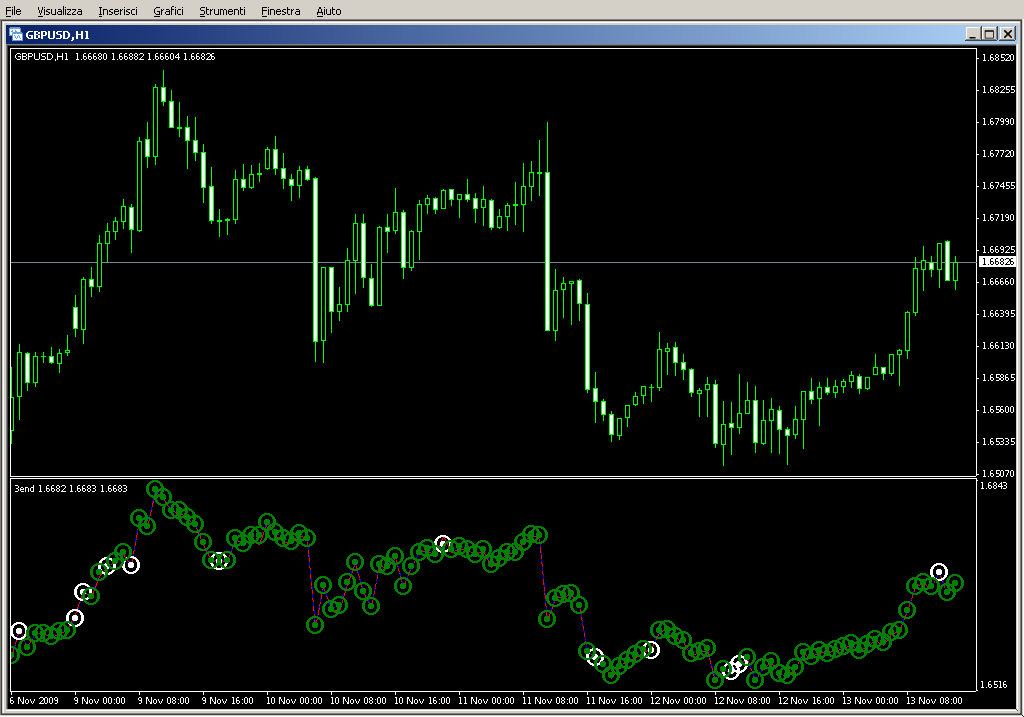Click the 1.67455 price axis label
The image size is (1024, 717).
coord(999,185)
